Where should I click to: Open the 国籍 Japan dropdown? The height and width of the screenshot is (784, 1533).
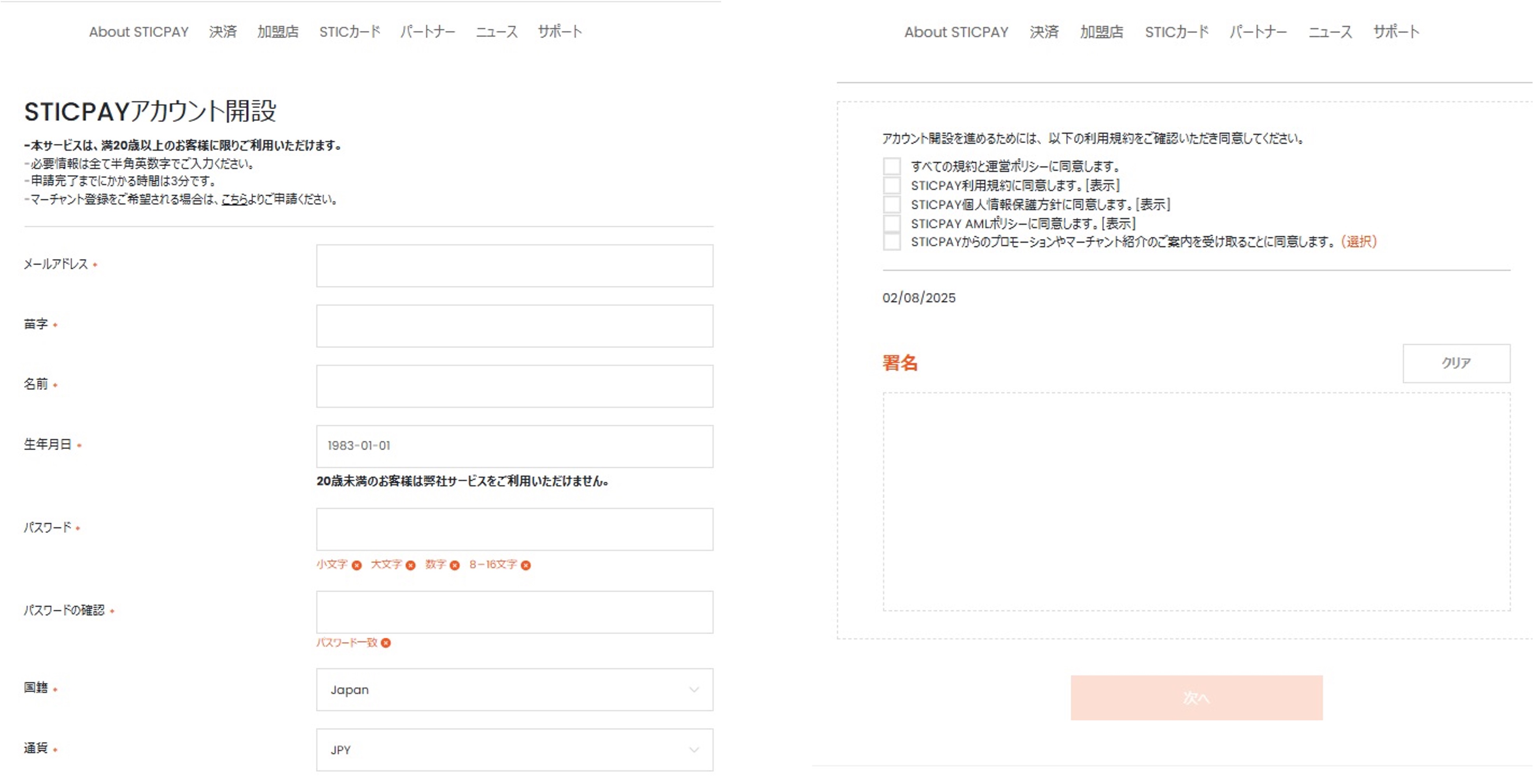(x=514, y=689)
